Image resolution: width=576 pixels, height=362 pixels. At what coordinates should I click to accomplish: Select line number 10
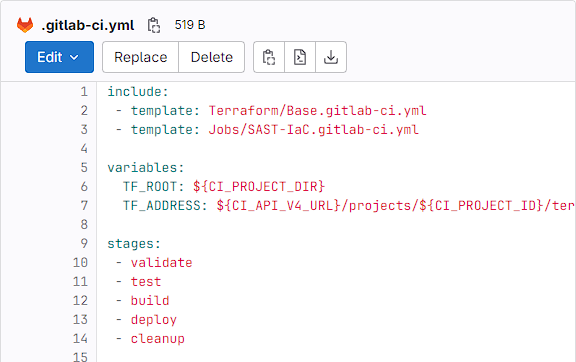click(80, 263)
